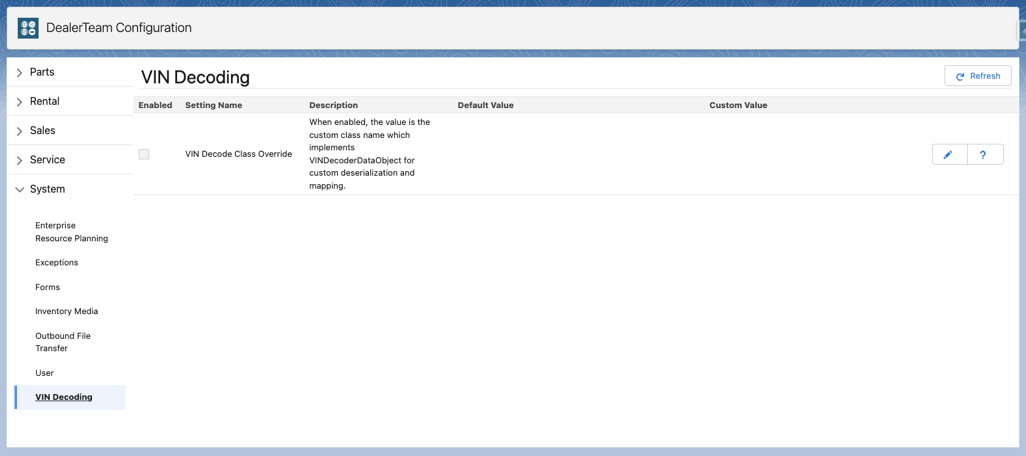Click the DealerTeam Configuration app icon

click(x=28, y=28)
